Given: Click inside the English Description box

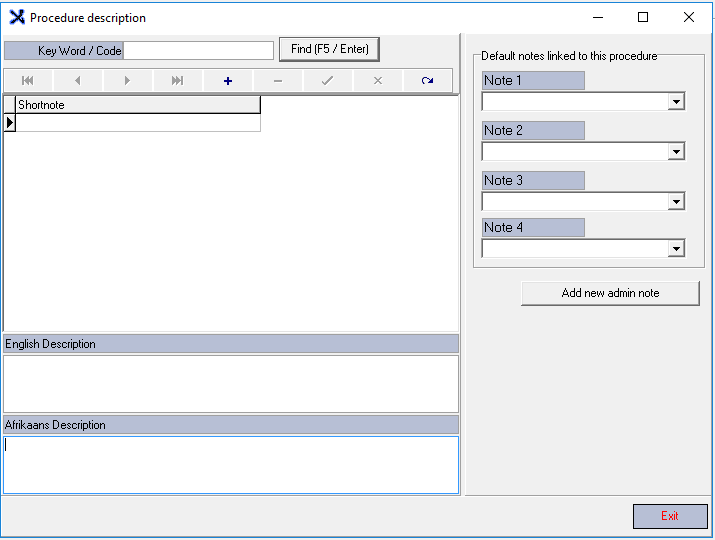Looking at the screenshot, I should tap(230, 383).
